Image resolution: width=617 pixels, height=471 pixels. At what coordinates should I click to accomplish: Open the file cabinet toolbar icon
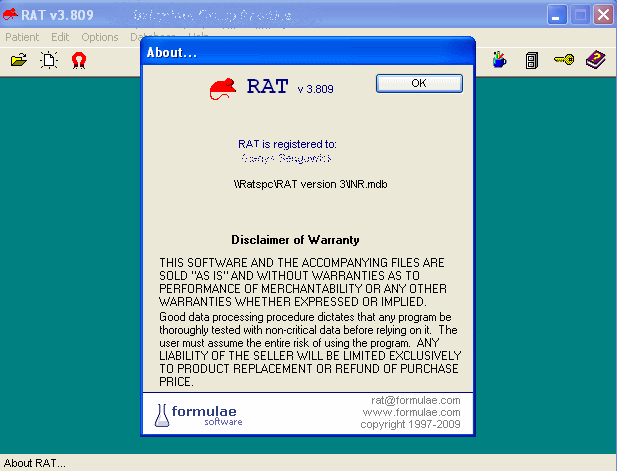532,61
